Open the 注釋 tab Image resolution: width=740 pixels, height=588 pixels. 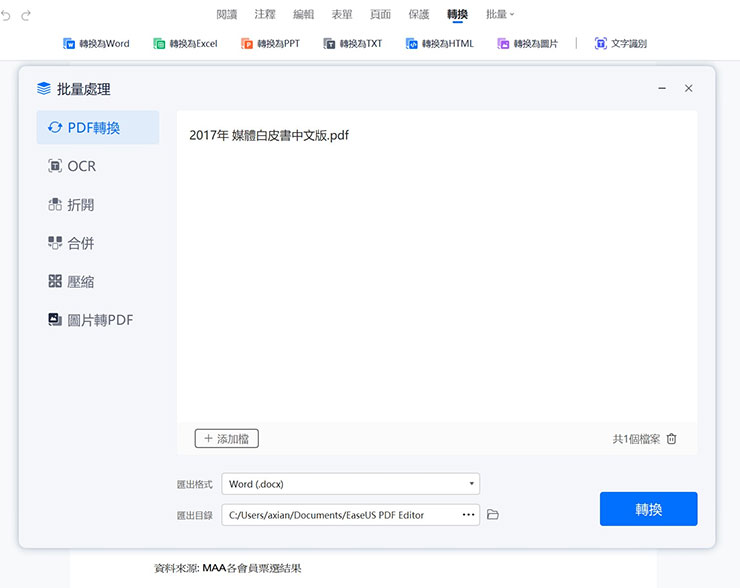tap(265, 15)
